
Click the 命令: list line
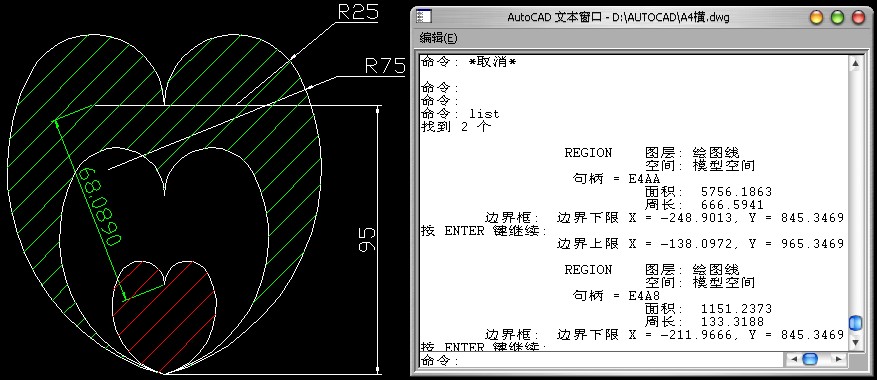tap(460, 114)
